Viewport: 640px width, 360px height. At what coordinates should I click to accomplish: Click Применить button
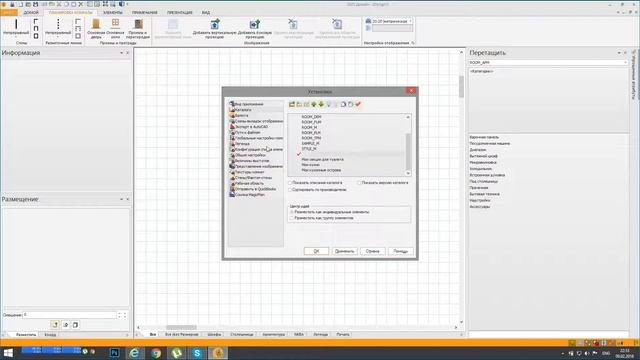[x=344, y=251]
